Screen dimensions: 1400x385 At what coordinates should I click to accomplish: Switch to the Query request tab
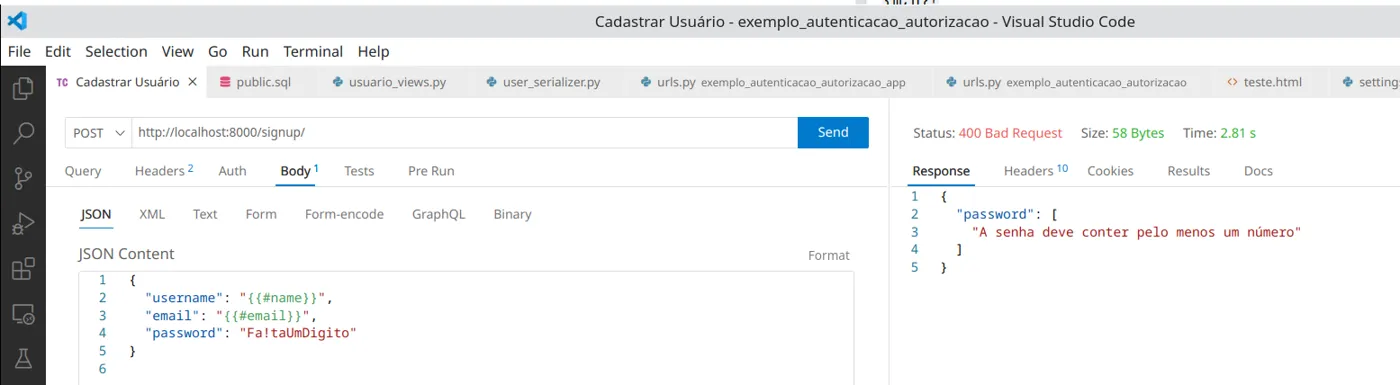click(83, 171)
